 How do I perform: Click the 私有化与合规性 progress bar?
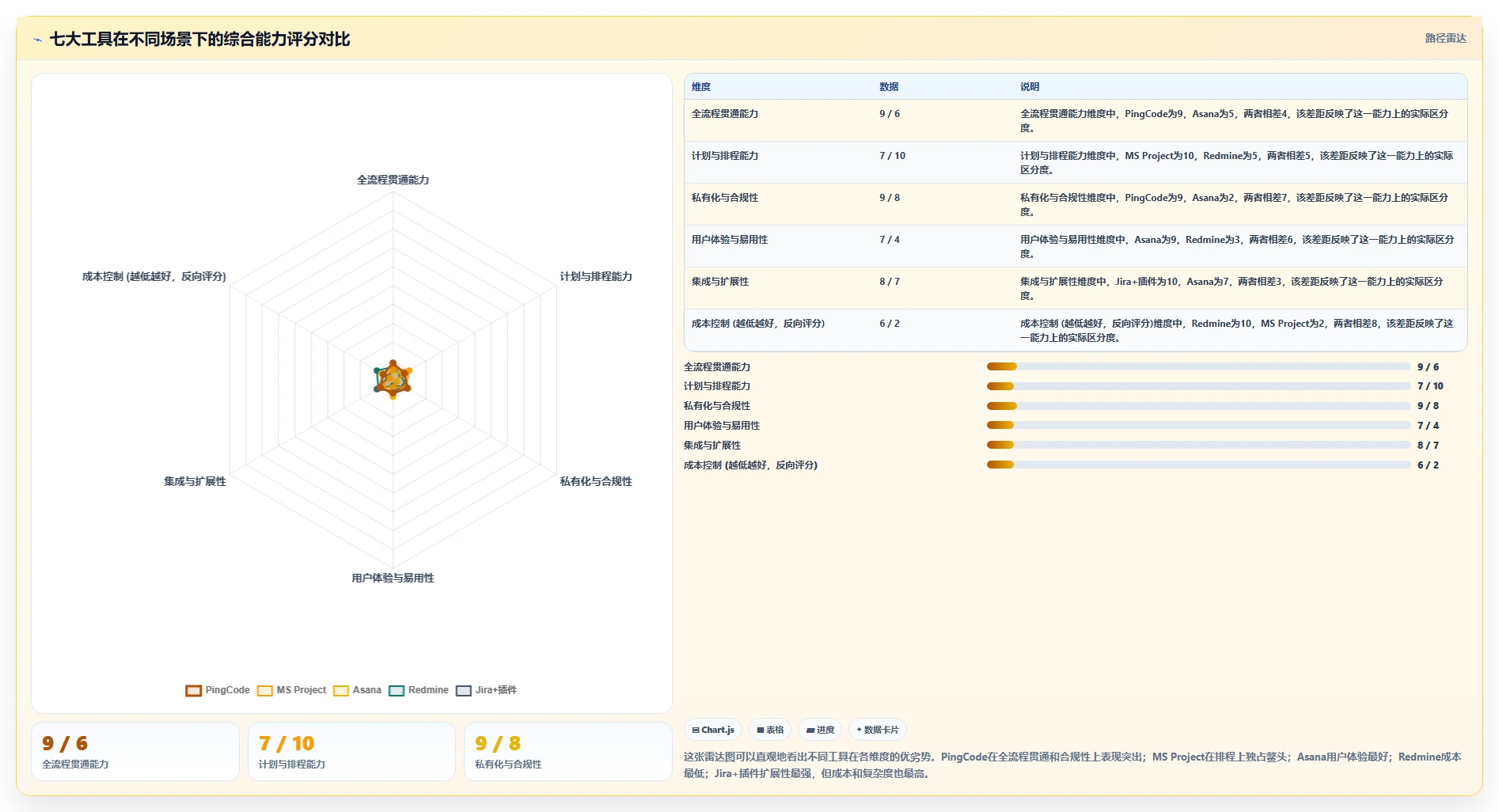pyautogui.click(x=1198, y=406)
